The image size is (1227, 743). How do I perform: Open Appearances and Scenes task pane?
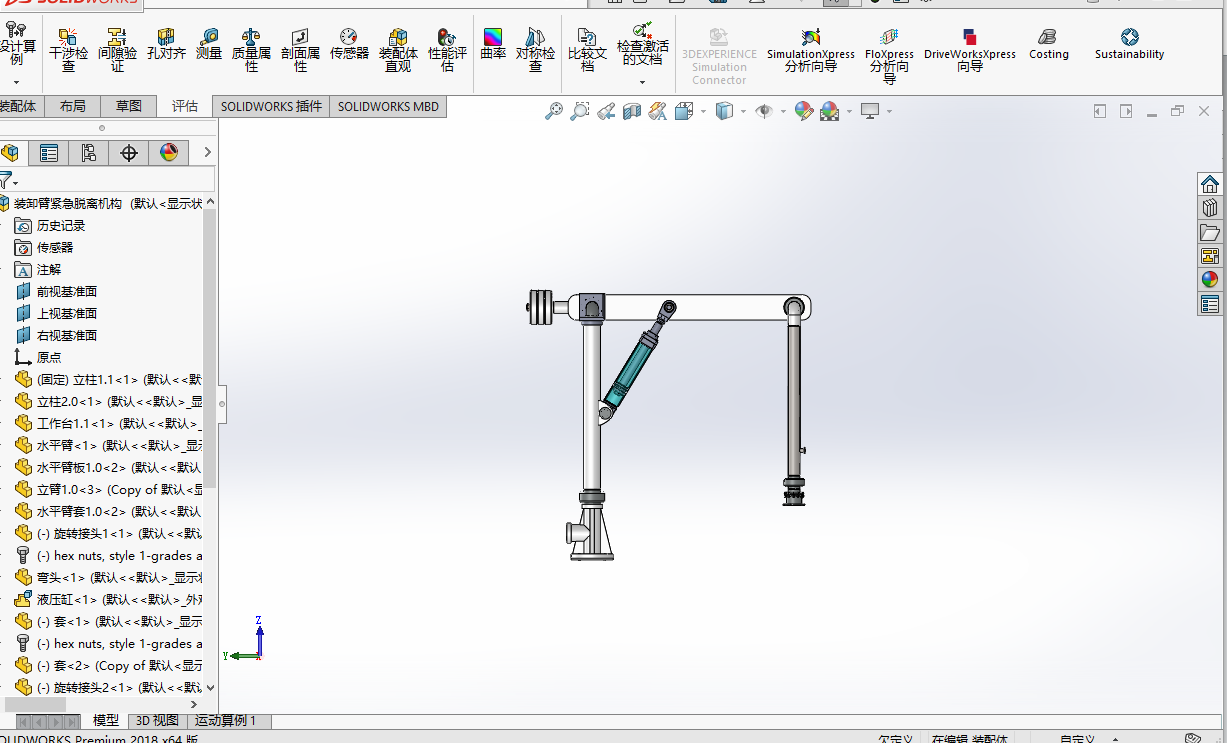coord(1210,280)
